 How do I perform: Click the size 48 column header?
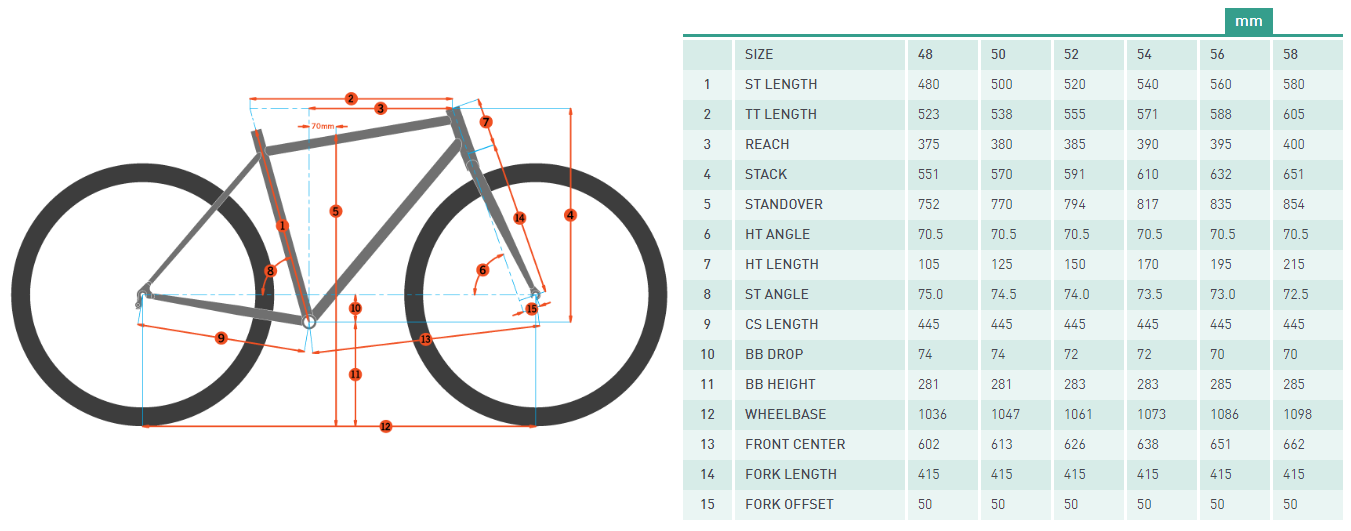925,54
